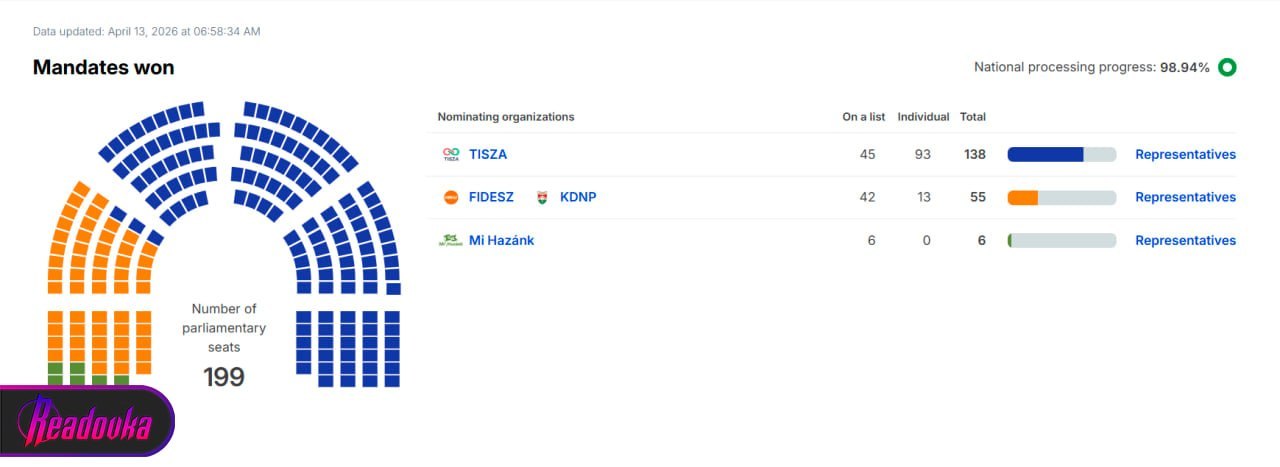Click the TISZA party logo icon
Viewport: 1280px width, 467px height.
point(451,155)
